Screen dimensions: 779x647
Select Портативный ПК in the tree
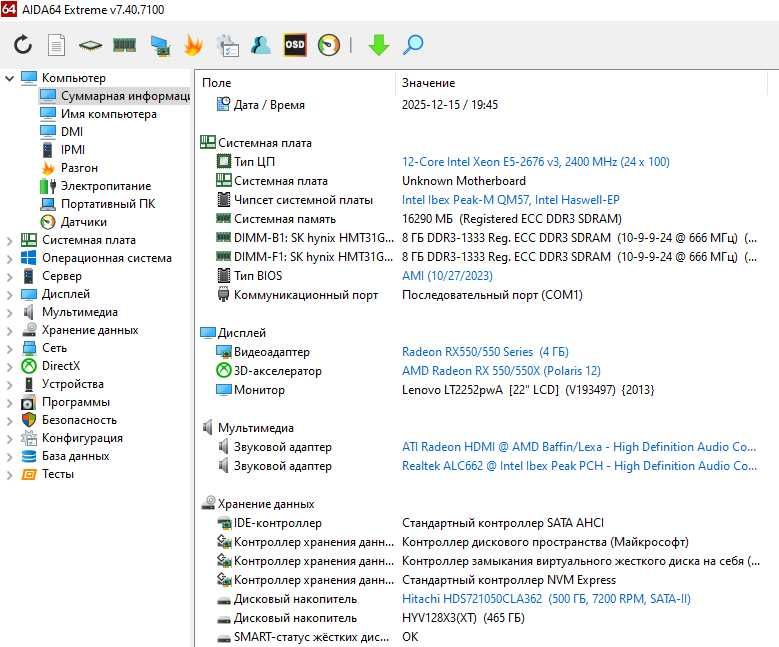point(98,204)
